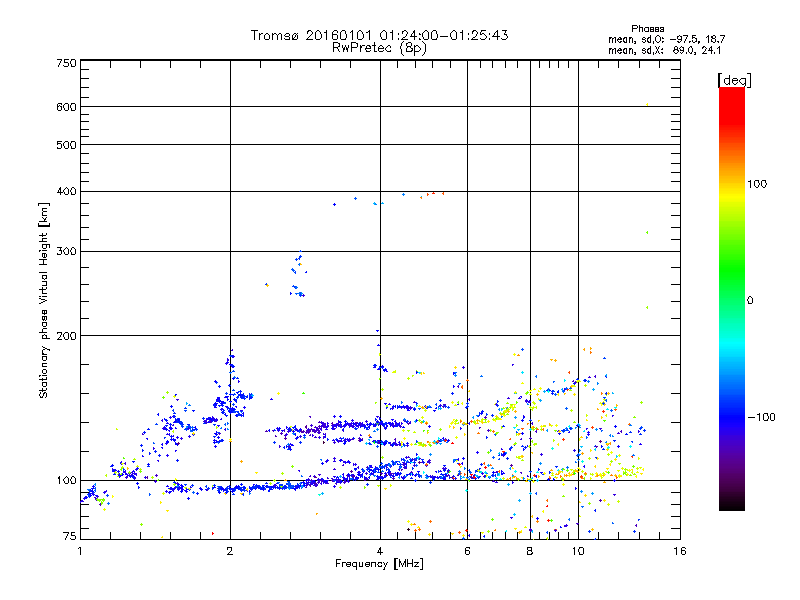800x600 pixels.
Task: Click the x-axis '4' tick label
Action: click(380, 551)
